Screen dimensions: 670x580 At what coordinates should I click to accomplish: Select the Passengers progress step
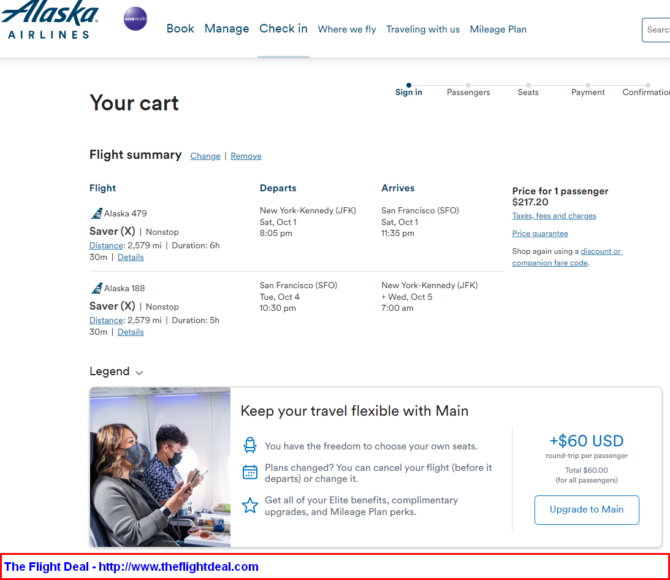pos(468,89)
